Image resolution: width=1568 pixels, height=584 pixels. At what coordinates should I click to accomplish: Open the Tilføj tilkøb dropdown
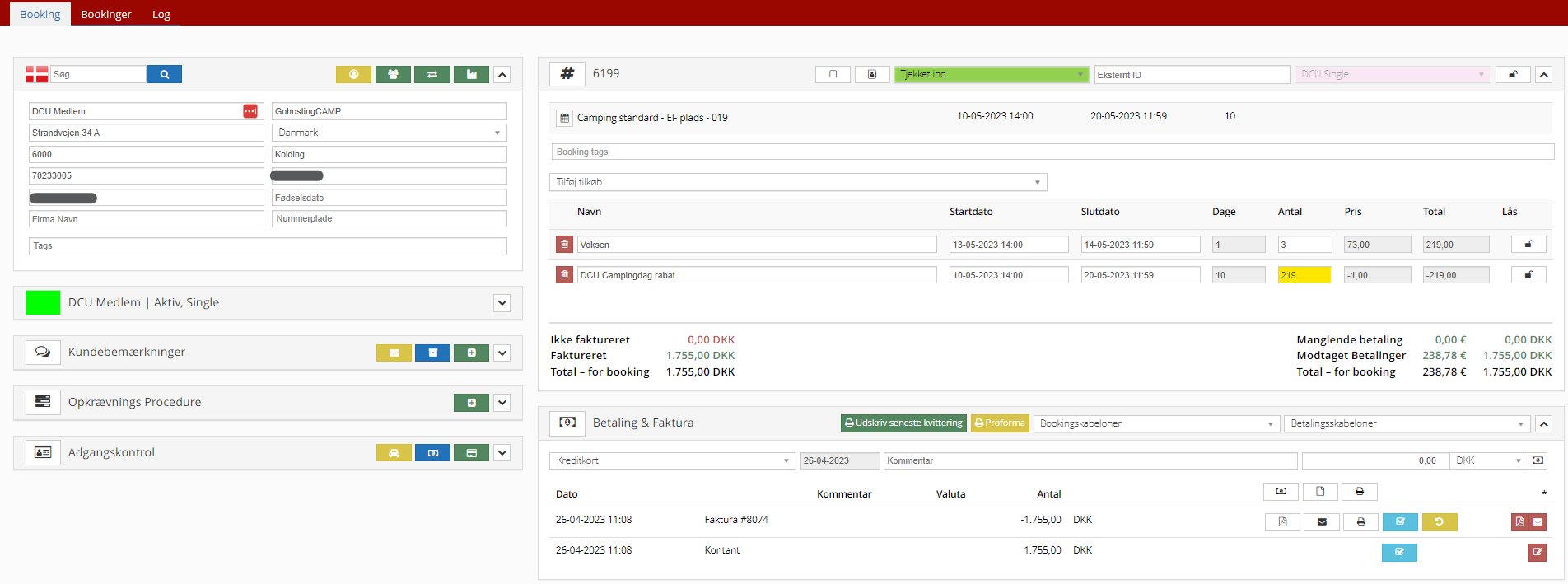pos(797,182)
